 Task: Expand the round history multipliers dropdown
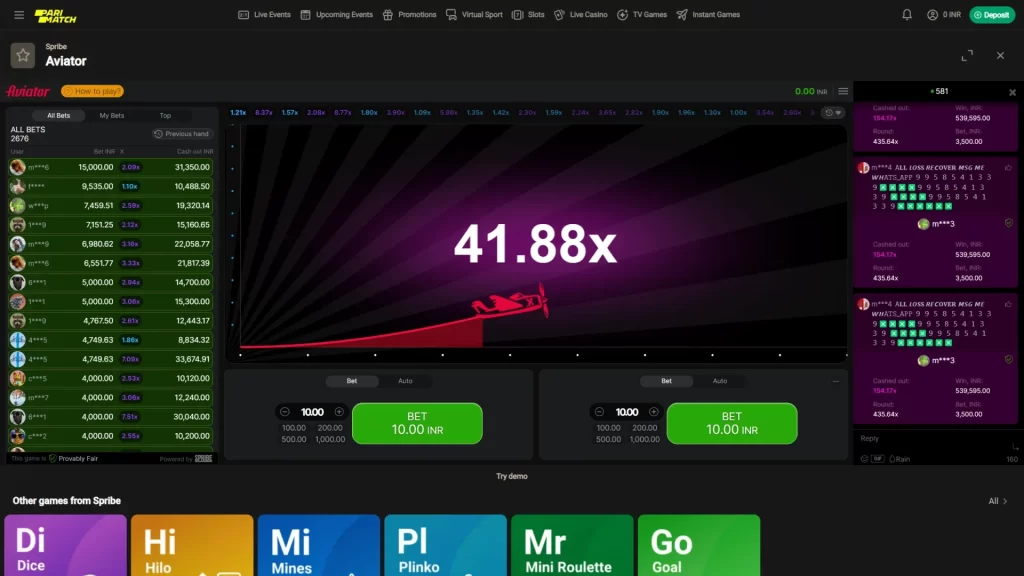coord(832,113)
